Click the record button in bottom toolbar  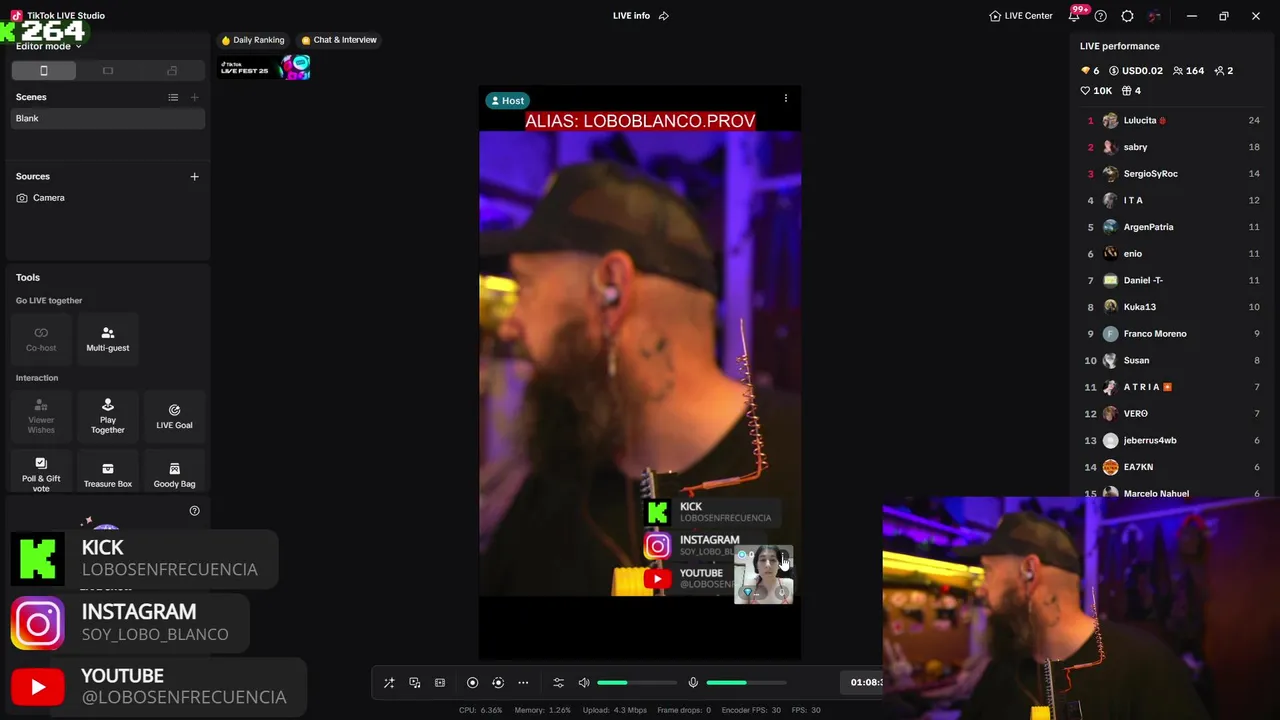click(x=473, y=683)
